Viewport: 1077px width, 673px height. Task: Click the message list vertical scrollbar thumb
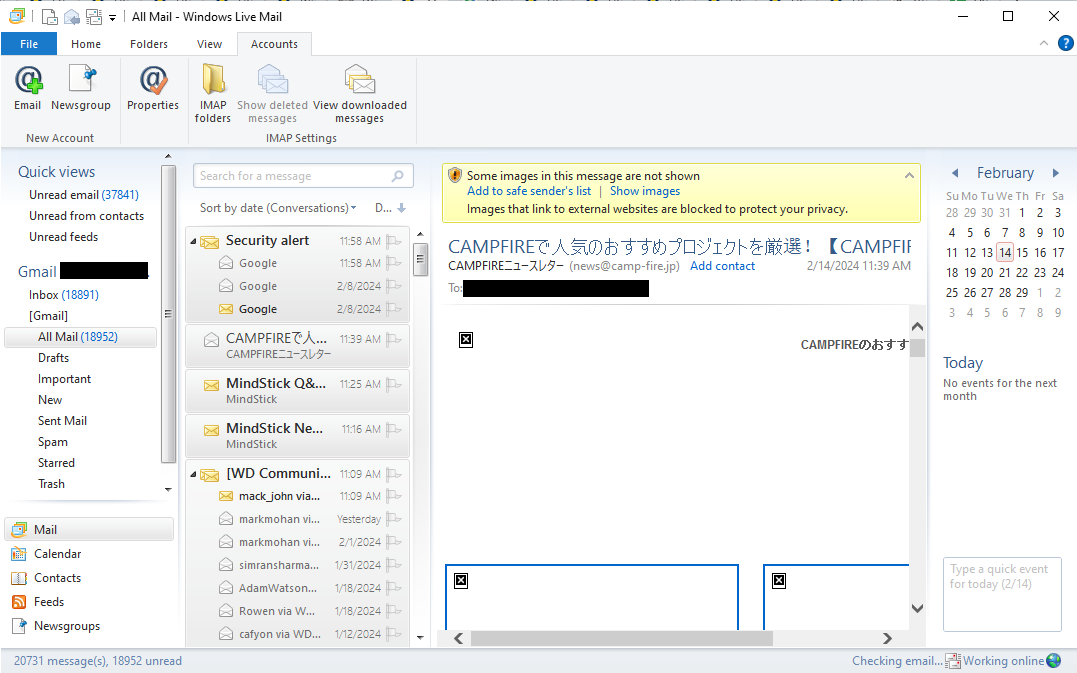coord(420,259)
